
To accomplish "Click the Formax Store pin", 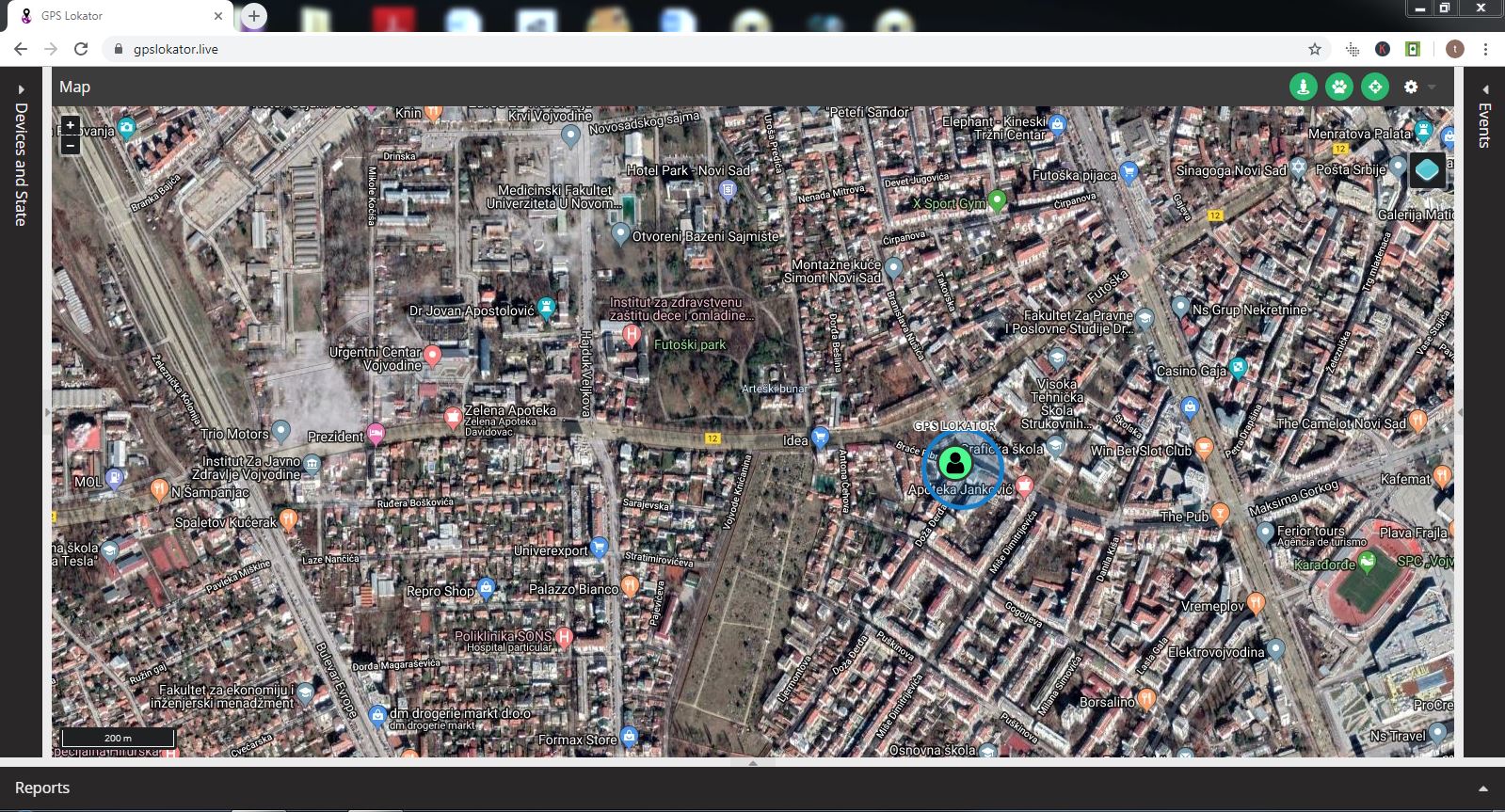I will pyautogui.click(x=630, y=737).
